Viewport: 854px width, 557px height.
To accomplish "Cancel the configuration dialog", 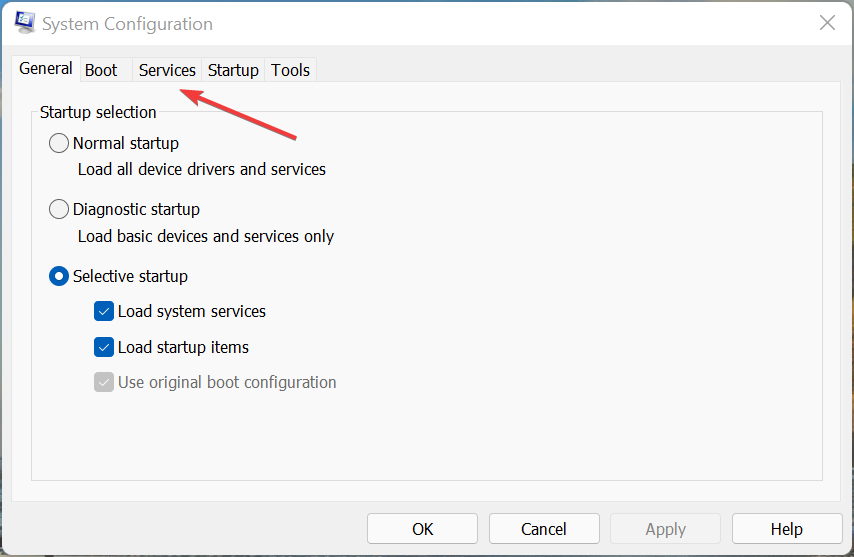I will [x=543, y=529].
